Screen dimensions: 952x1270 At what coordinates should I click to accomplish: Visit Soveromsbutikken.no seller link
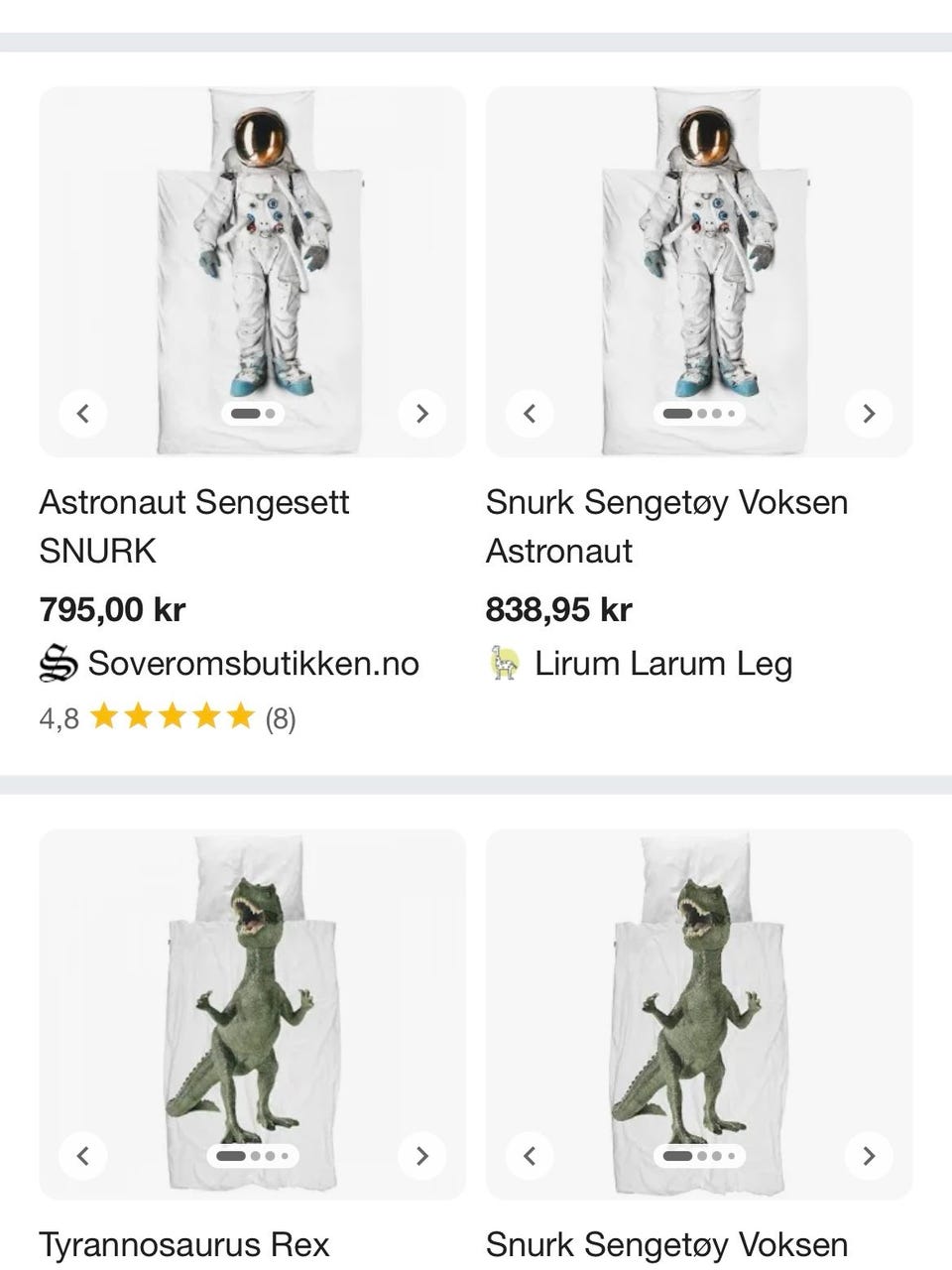253,664
